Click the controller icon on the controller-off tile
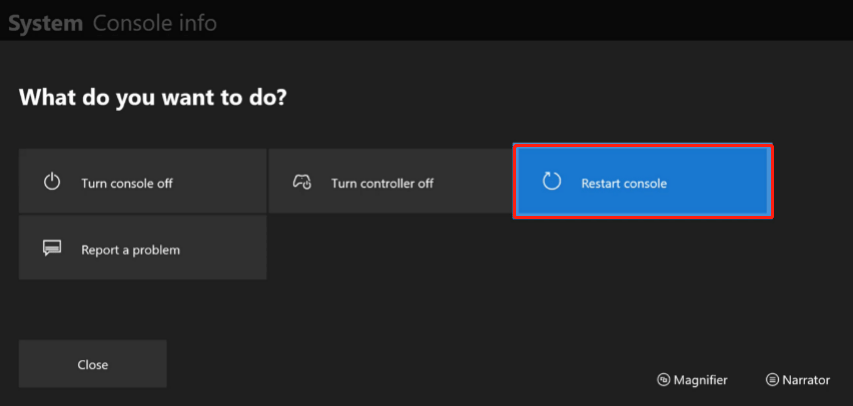This screenshot has width=853, height=406. tap(302, 182)
